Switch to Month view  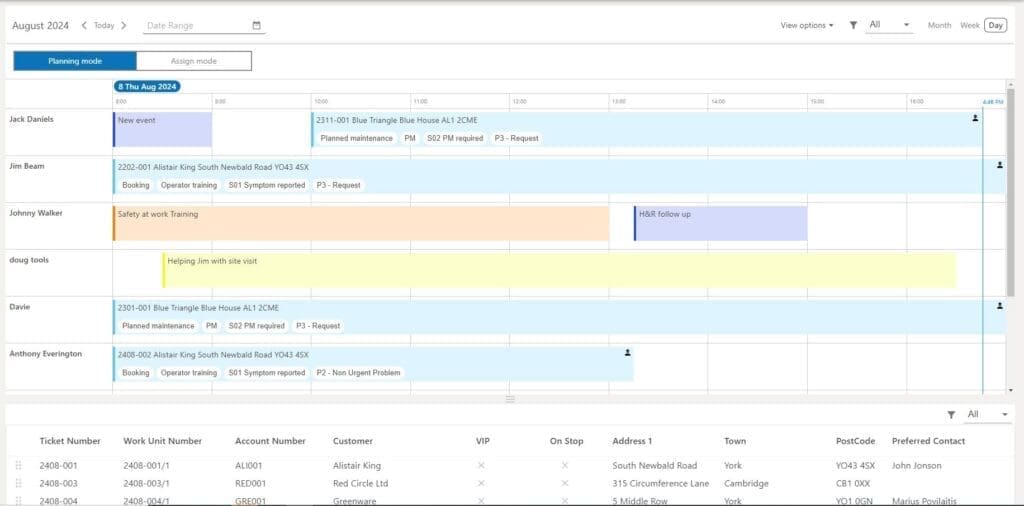(940, 25)
